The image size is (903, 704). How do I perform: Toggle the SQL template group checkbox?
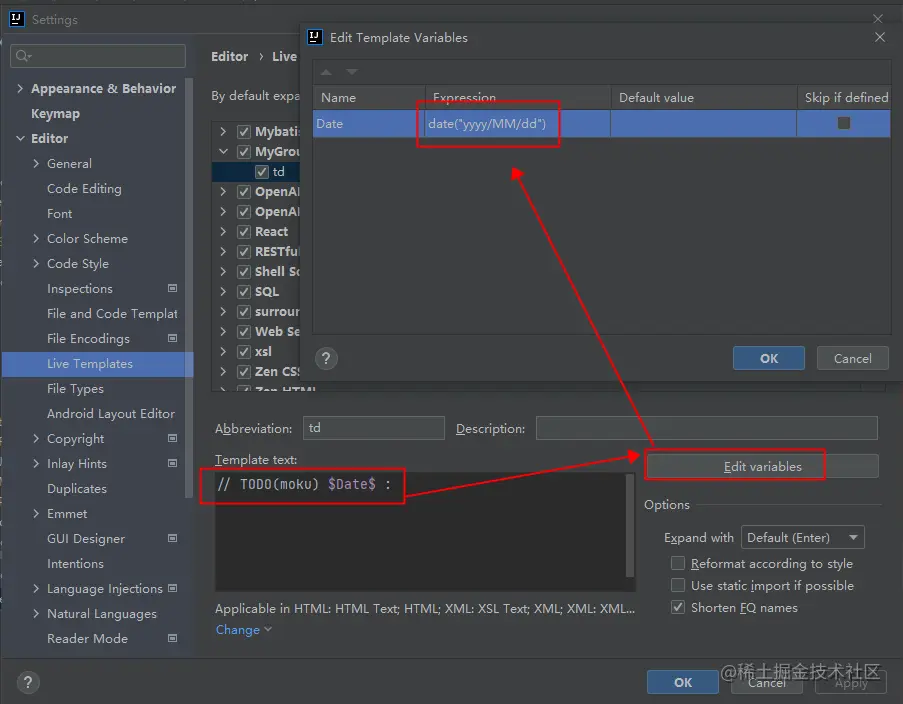click(x=244, y=292)
